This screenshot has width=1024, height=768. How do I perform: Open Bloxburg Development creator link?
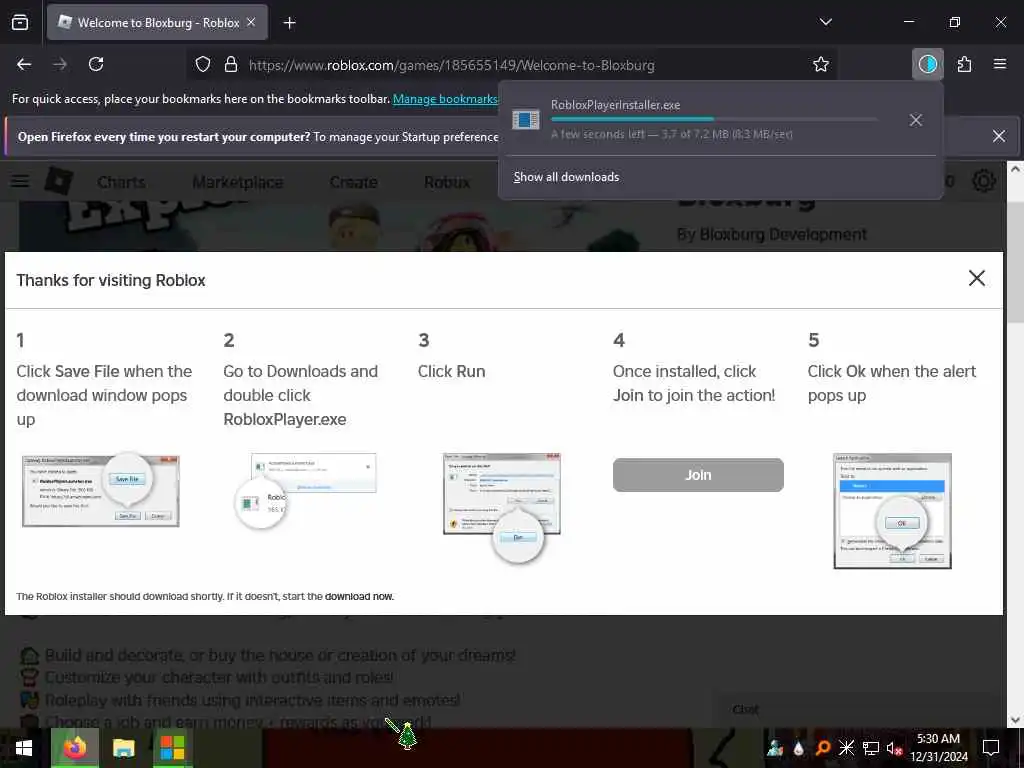(782, 234)
